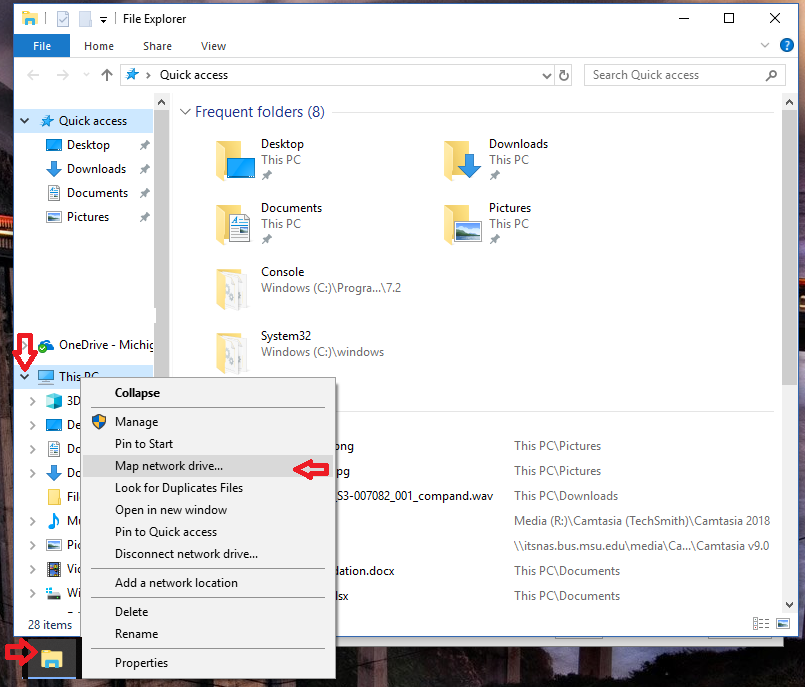This screenshot has height=687, width=805.
Task: Switch to large thumbnails view in status bar
Action: coord(781,623)
